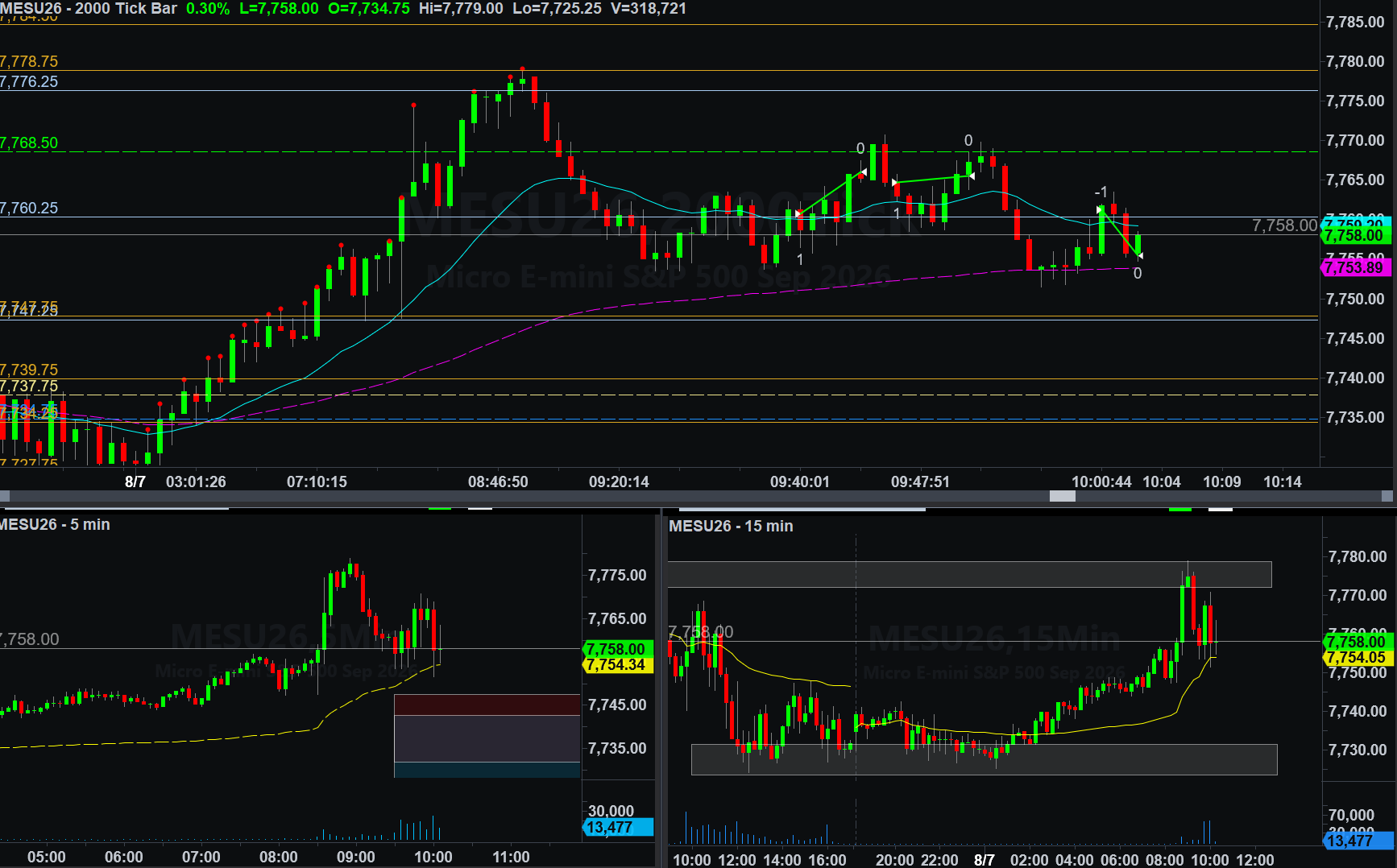
Task: Click the tick chart scrollbar left arrow
Action: click(x=5, y=497)
